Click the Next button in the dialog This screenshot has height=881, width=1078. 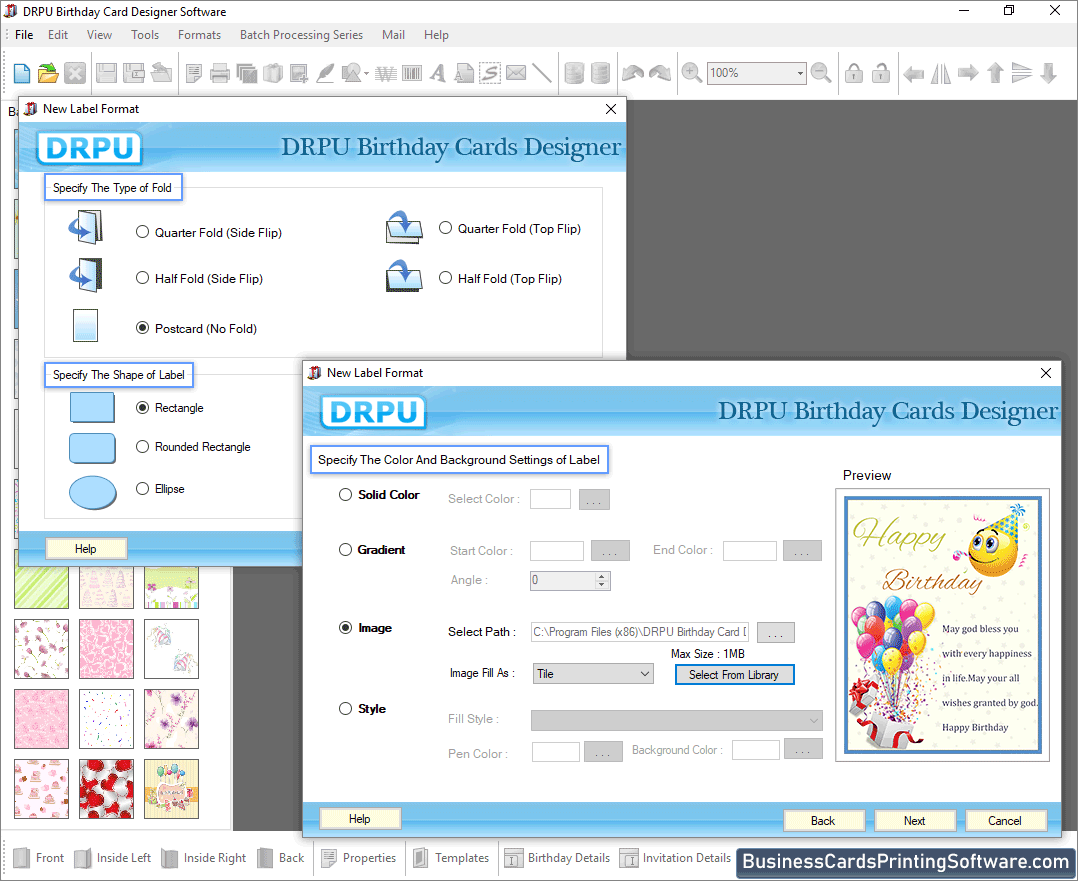coord(915,820)
